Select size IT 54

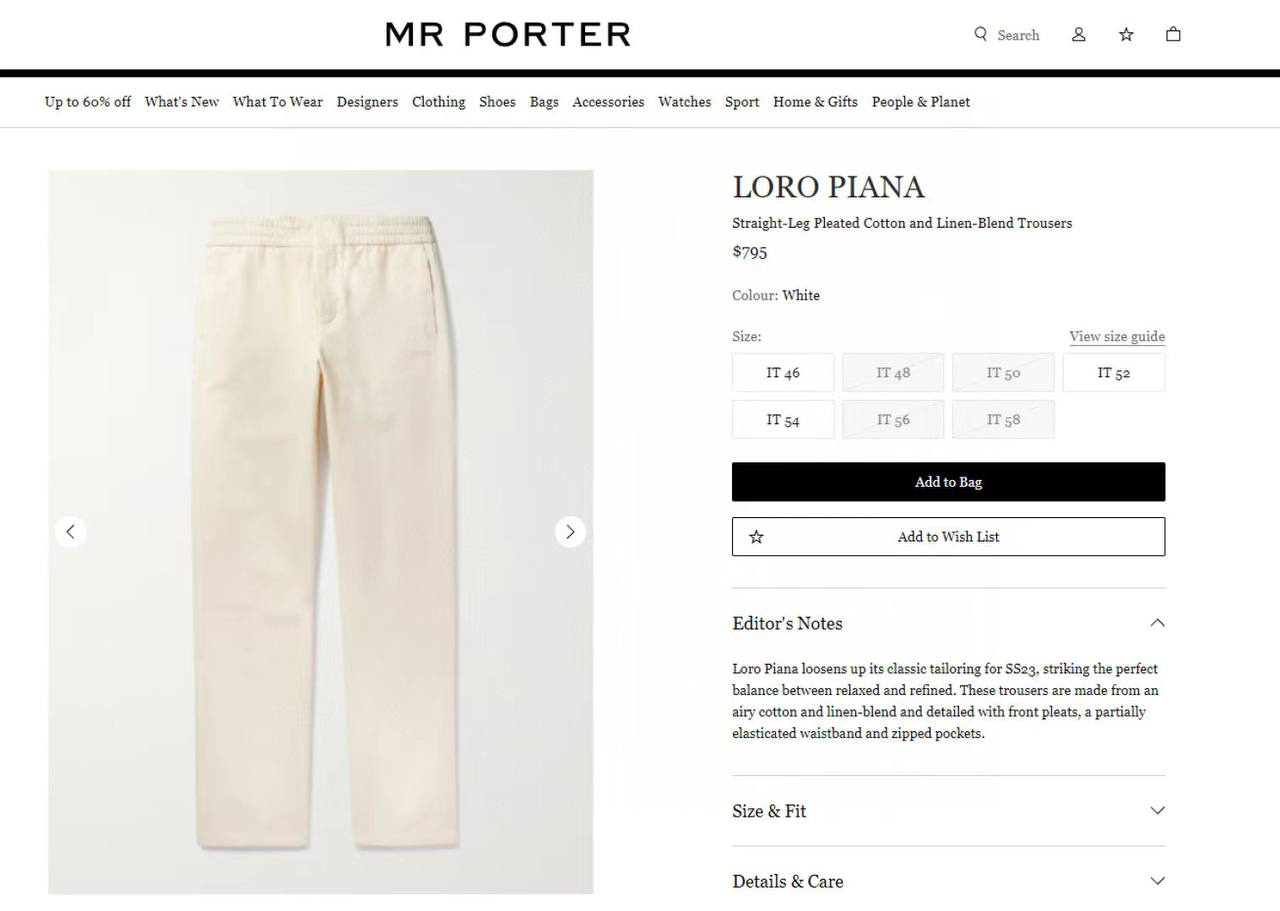pyautogui.click(x=783, y=420)
